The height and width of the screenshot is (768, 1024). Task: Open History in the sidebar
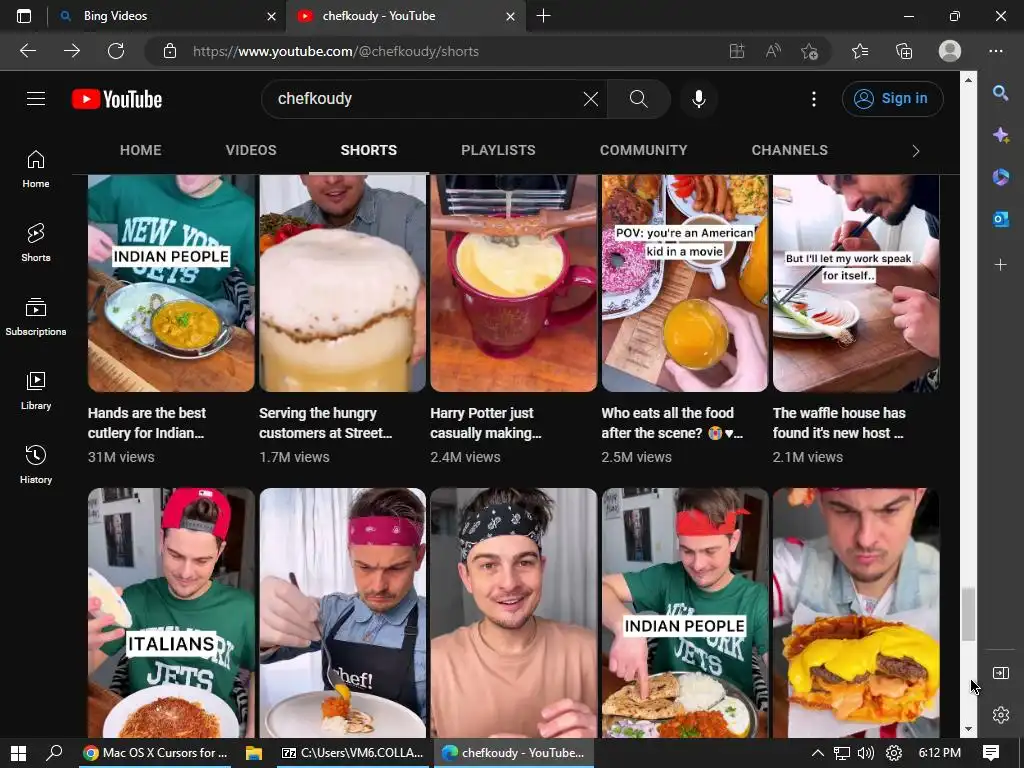click(x=36, y=464)
